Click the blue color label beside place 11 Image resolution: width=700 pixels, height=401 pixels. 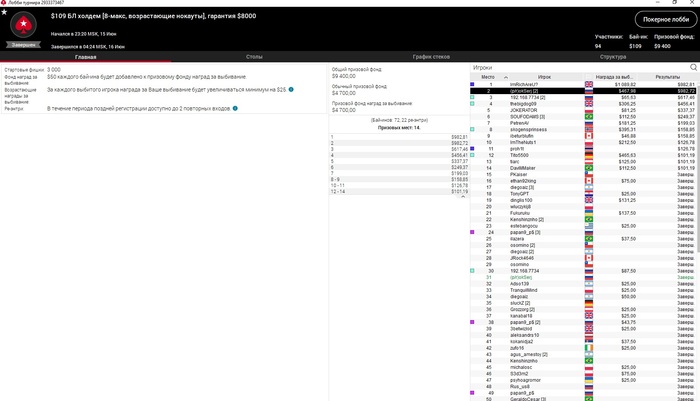click(x=472, y=149)
